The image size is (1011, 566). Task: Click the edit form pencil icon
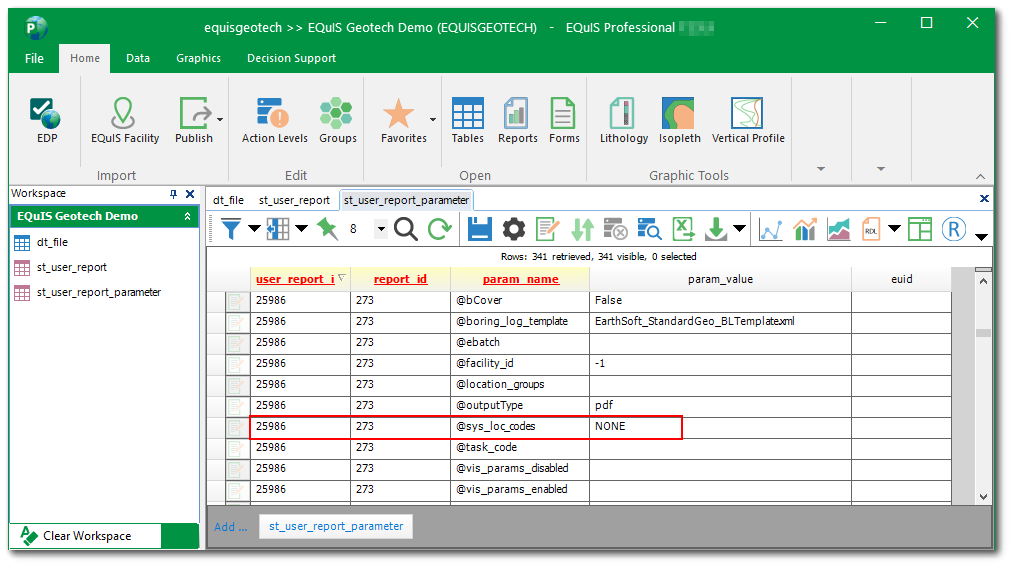coord(548,229)
